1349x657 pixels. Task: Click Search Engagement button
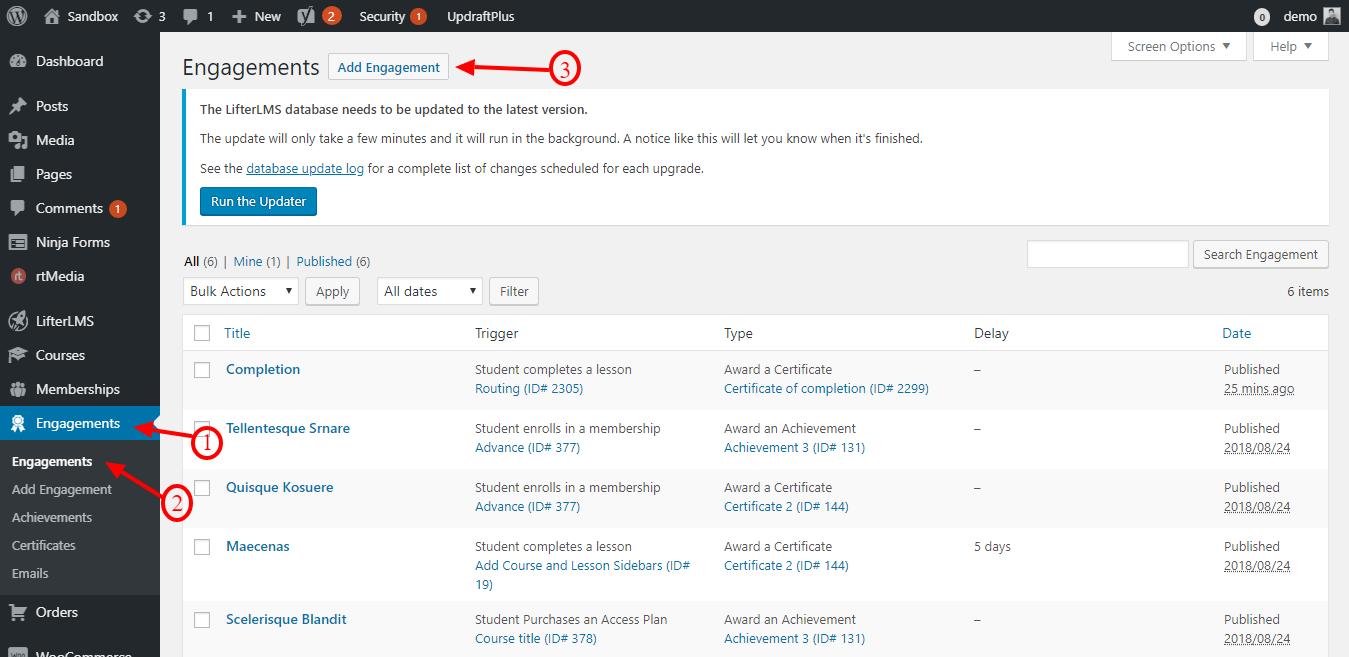(1261, 254)
